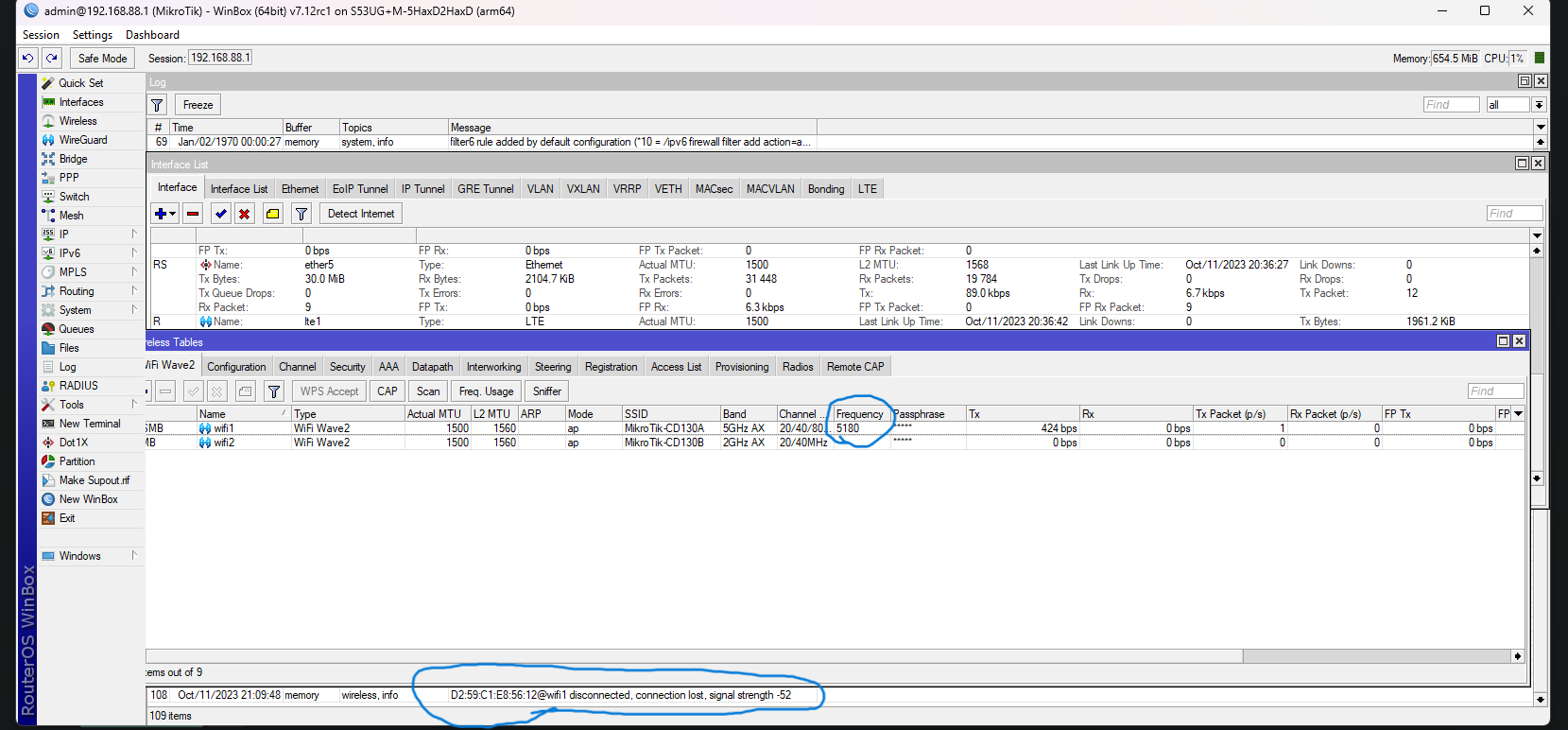Click the Find field in Wireless Tables
Viewport: 1568px width, 730px height.
coord(1495,391)
